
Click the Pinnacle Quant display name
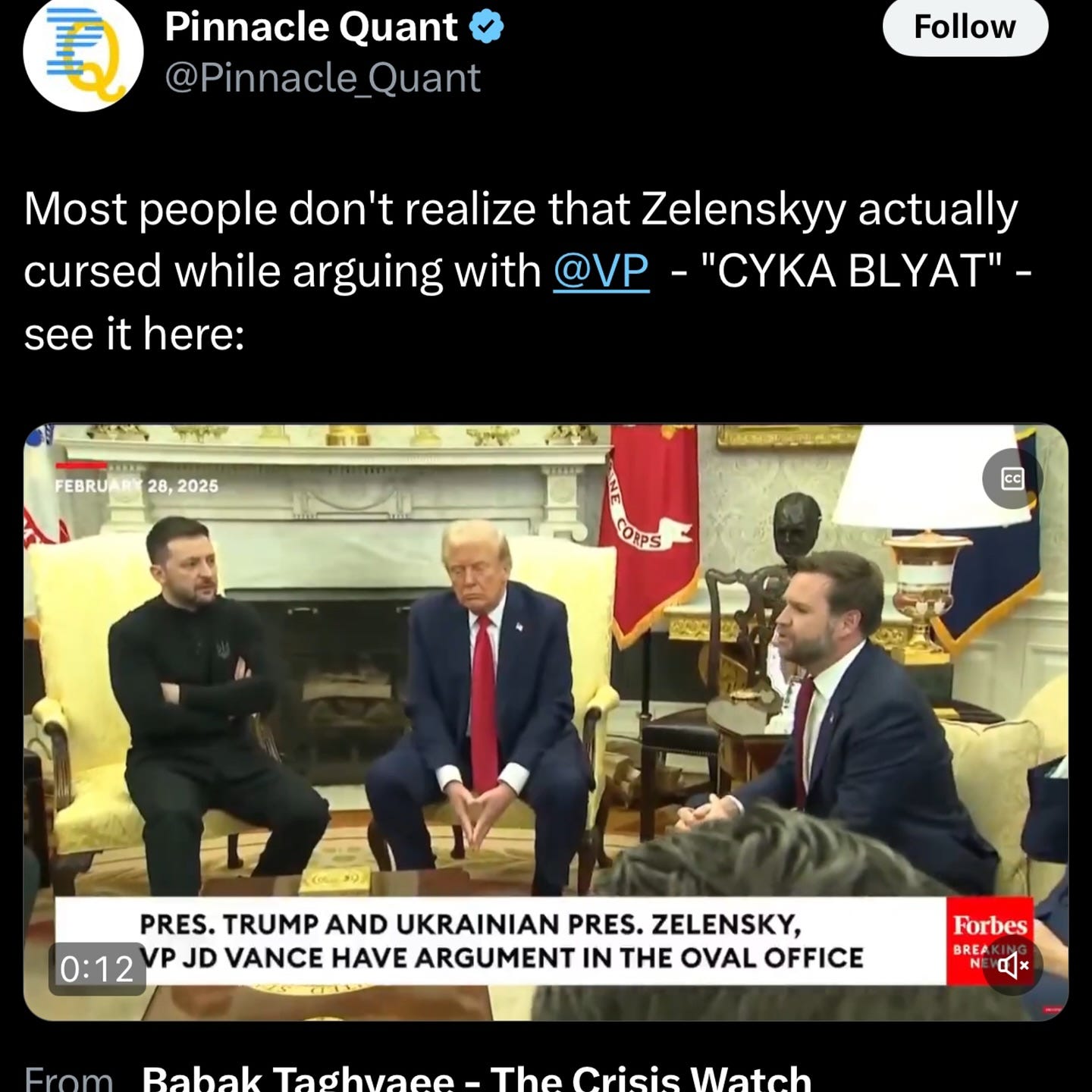[311, 27]
